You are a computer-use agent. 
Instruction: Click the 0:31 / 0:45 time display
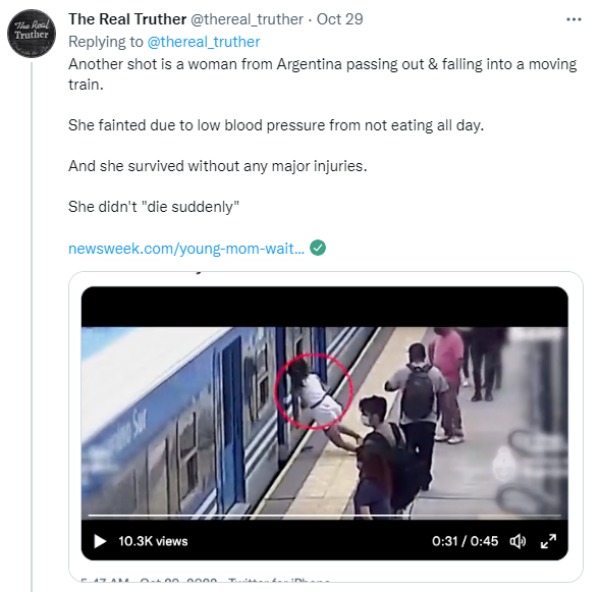coord(464,541)
